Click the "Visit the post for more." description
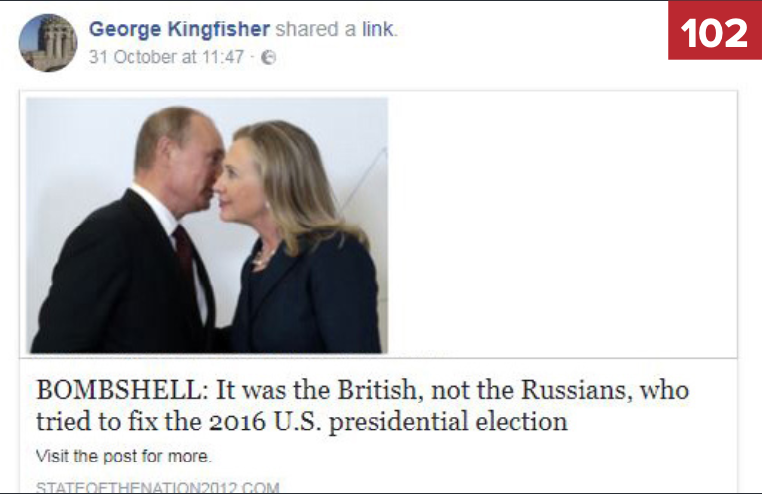 tap(123, 456)
